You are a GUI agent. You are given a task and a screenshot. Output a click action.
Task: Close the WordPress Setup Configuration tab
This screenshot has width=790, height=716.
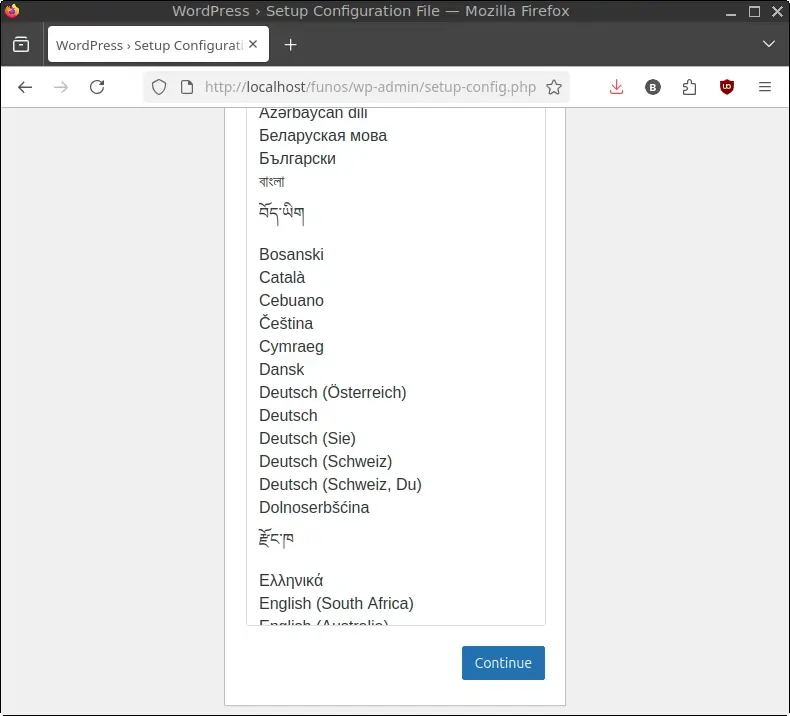253,44
